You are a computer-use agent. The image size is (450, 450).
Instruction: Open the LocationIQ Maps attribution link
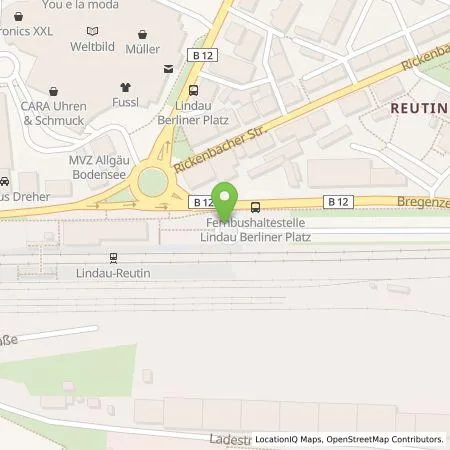(289, 439)
